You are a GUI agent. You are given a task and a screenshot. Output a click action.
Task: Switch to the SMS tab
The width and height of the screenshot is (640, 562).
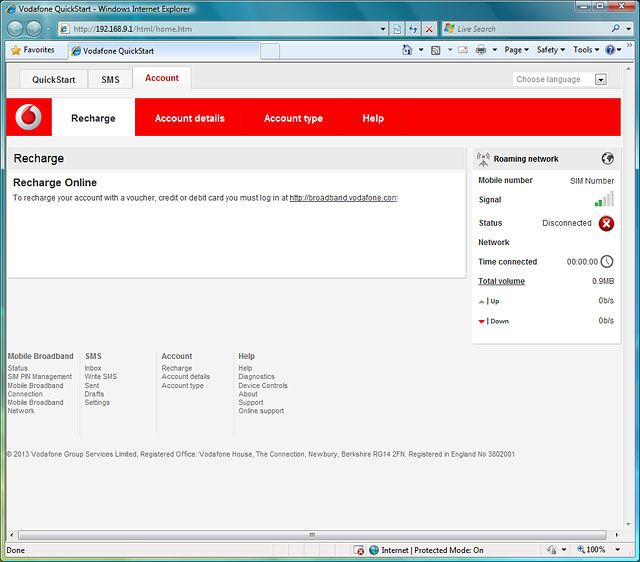(110, 79)
